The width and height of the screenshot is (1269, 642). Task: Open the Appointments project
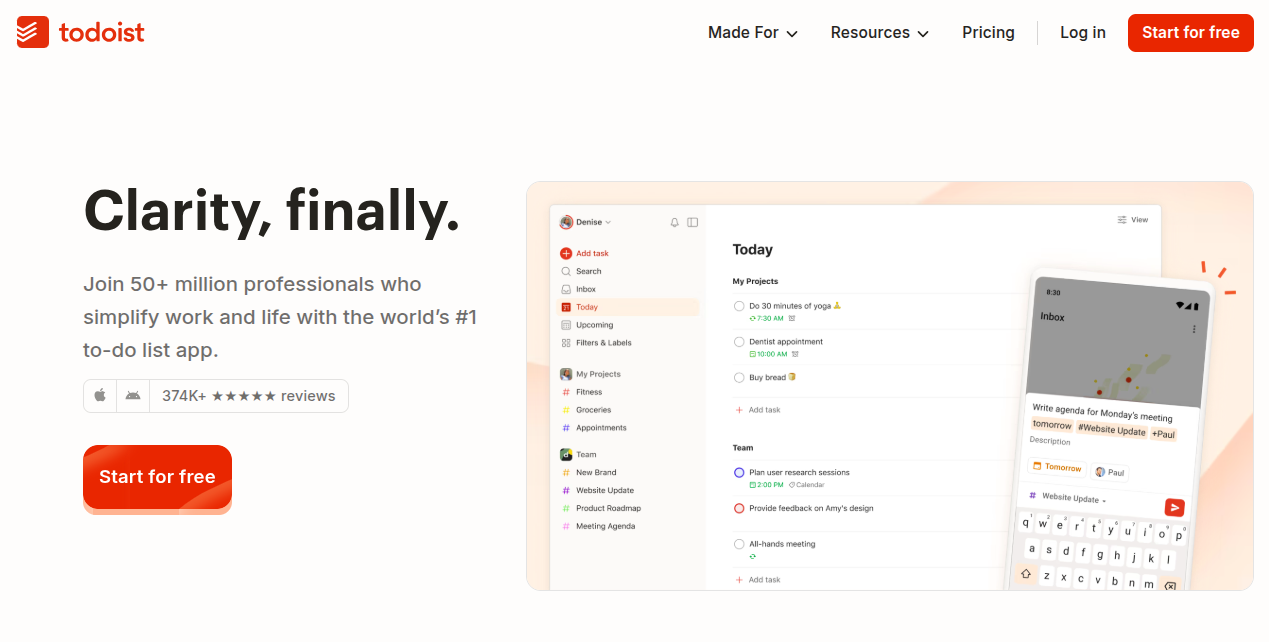tap(594, 428)
